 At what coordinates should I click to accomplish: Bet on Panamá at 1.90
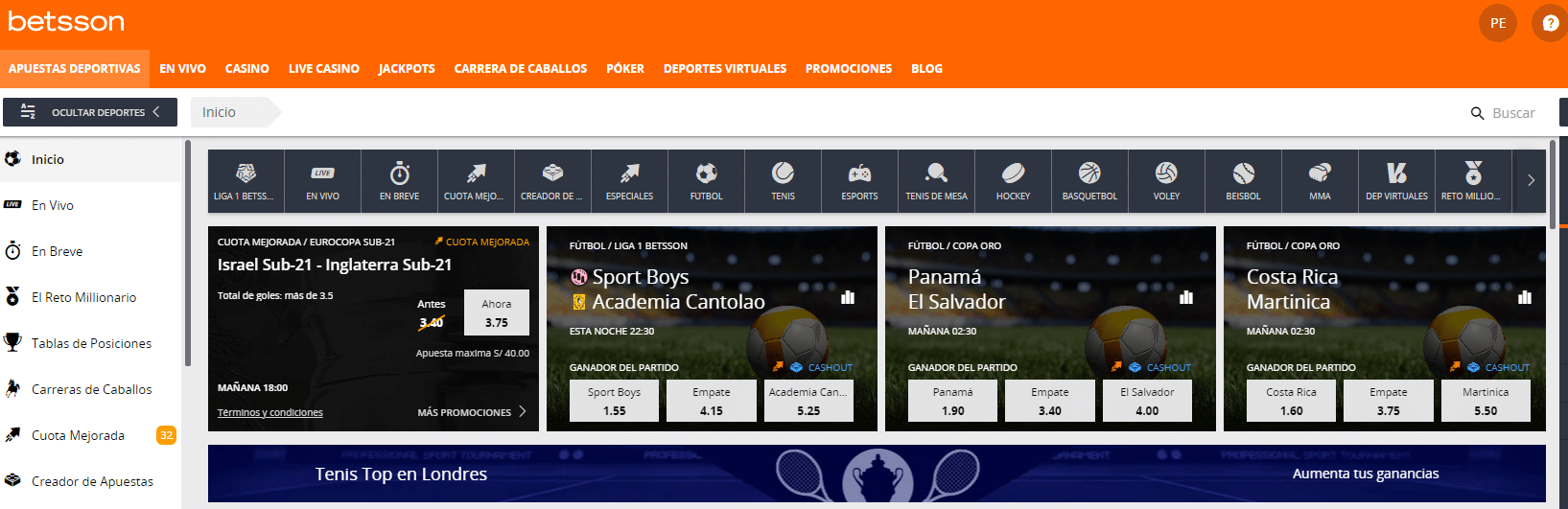952,401
